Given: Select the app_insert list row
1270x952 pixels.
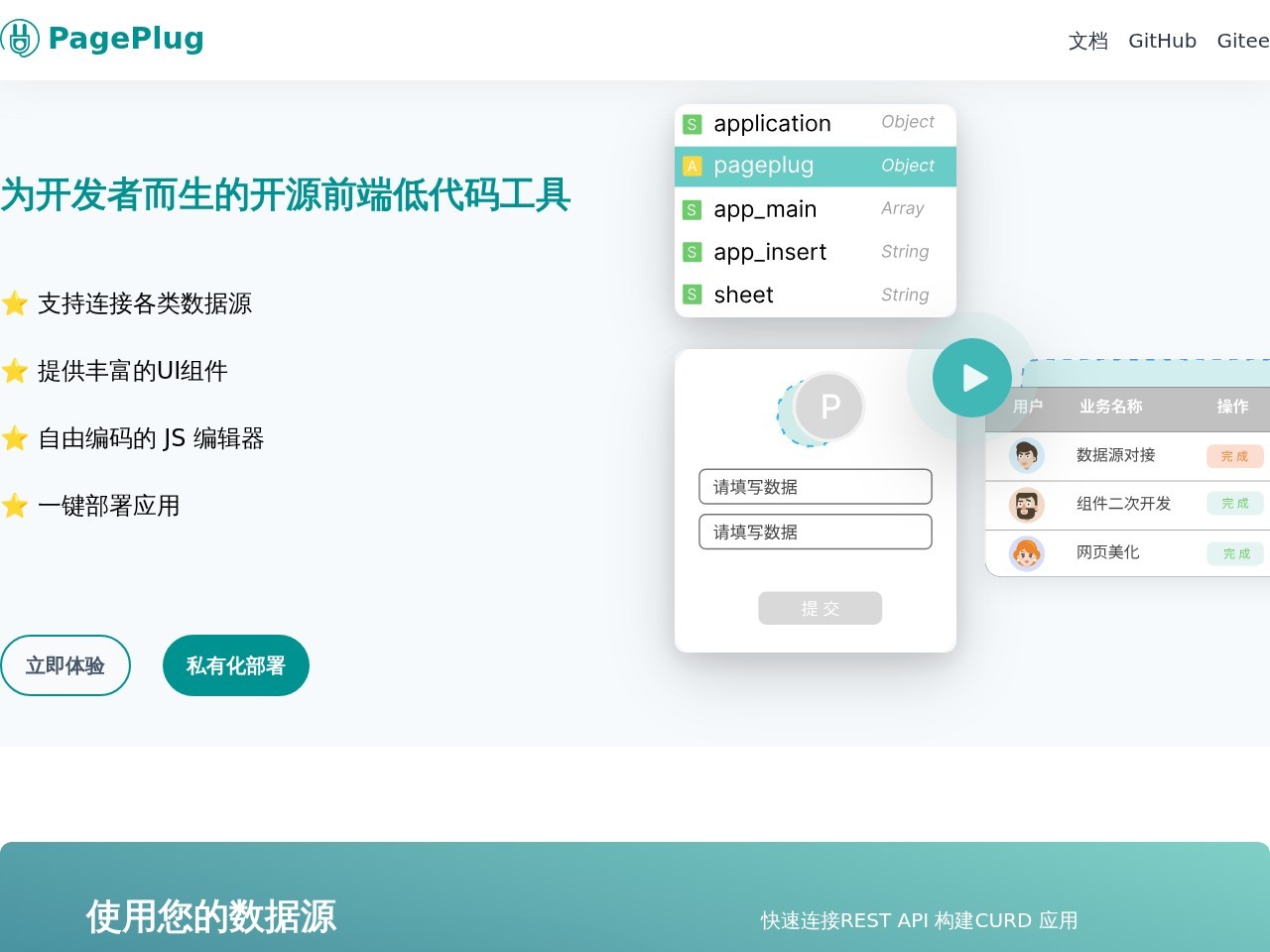Looking at the screenshot, I should (x=816, y=252).
